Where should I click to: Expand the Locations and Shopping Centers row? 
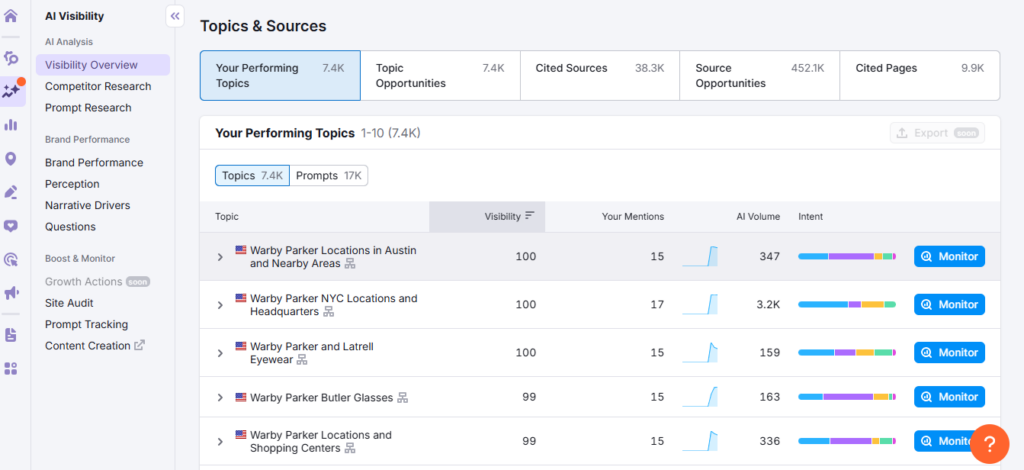click(x=220, y=442)
